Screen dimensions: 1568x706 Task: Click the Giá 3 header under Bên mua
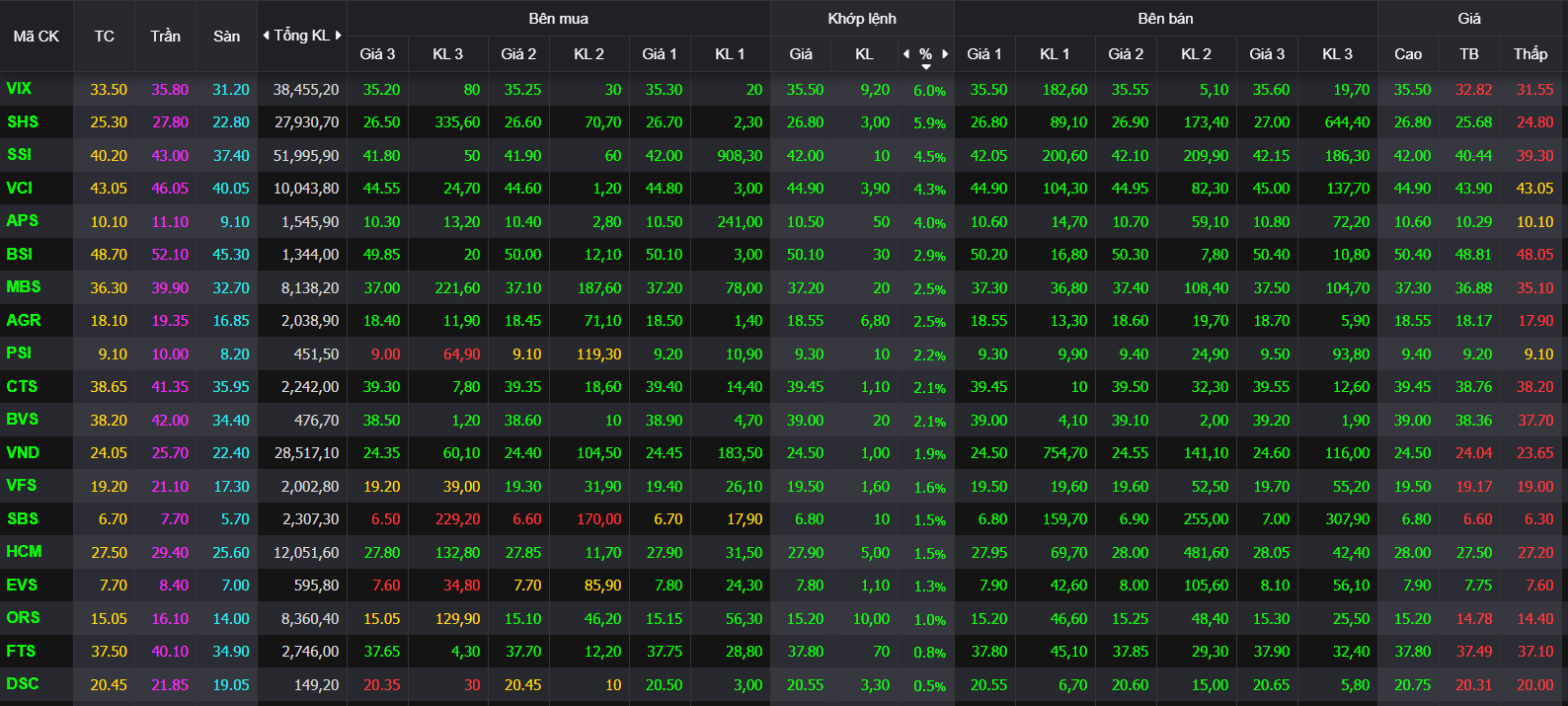click(377, 54)
